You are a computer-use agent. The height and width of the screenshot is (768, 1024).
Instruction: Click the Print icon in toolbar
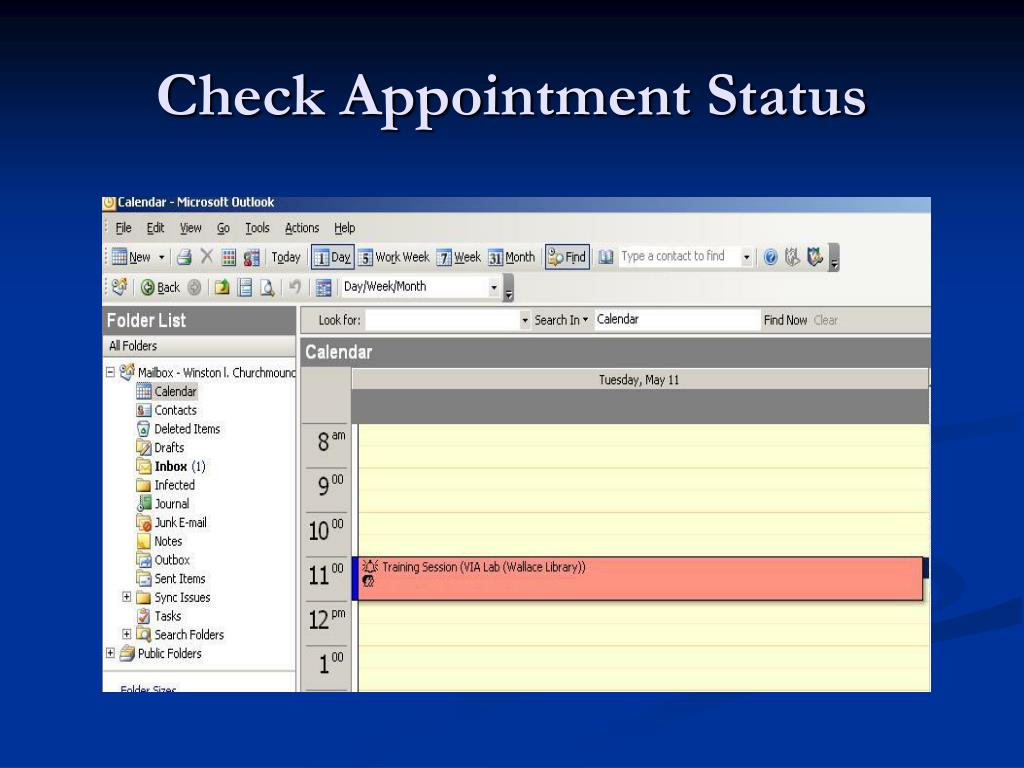point(184,257)
